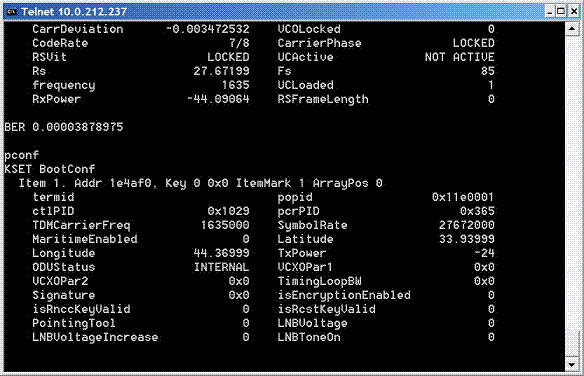Click the KSET BootConf line
Image resolution: width=584 pixels, height=376 pixels.
pos(50,169)
